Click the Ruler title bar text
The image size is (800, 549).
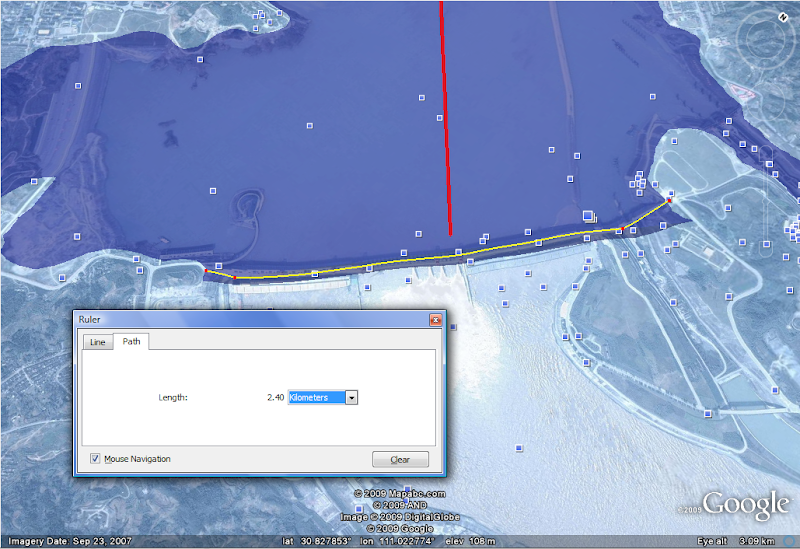(89, 319)
